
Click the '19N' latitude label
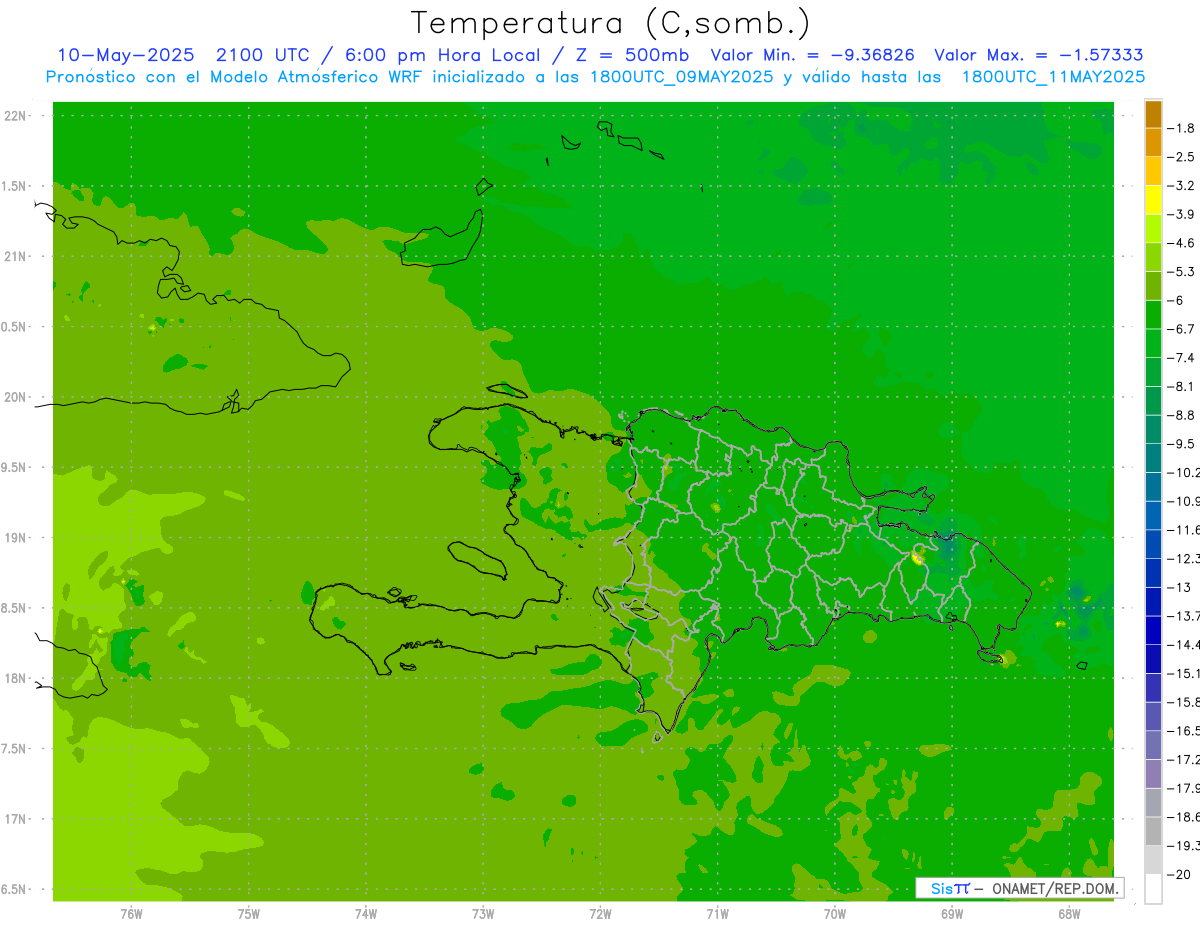(16, 538)
